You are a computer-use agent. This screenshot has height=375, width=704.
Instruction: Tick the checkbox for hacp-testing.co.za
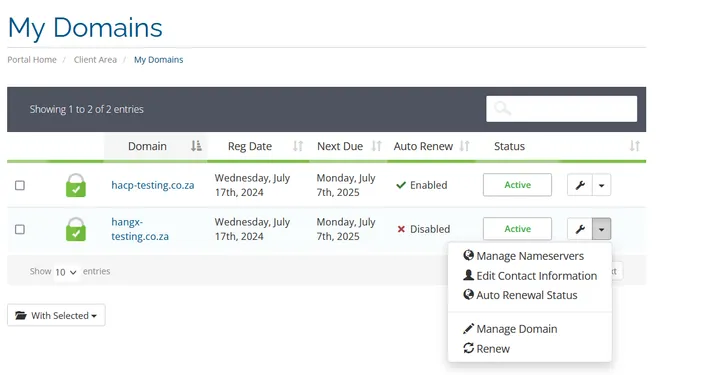20,185
